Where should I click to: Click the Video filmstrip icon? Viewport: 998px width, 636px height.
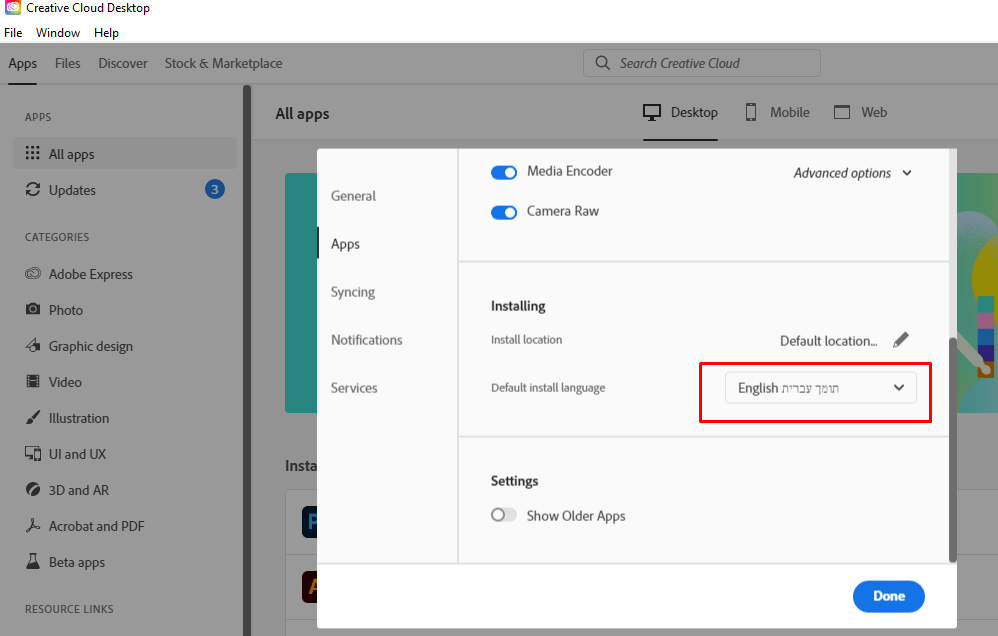click(x=32, y=381)
